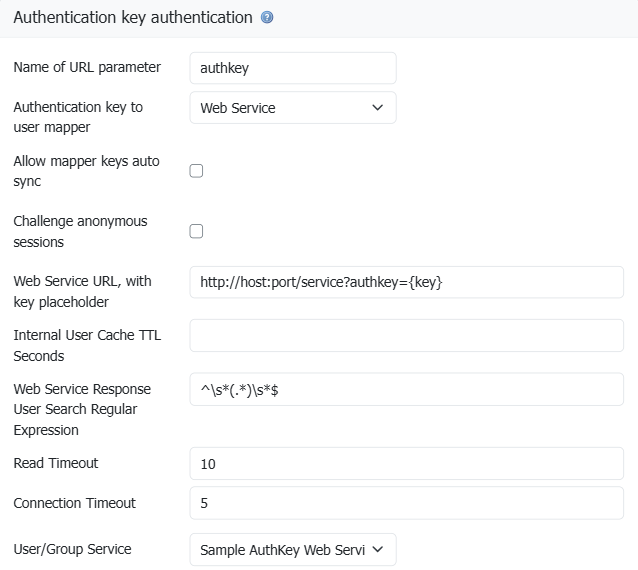Expand the User/Group Service dropdown
Image resolution: width=638 pixels, height=570 pixels.
[292, 550]
